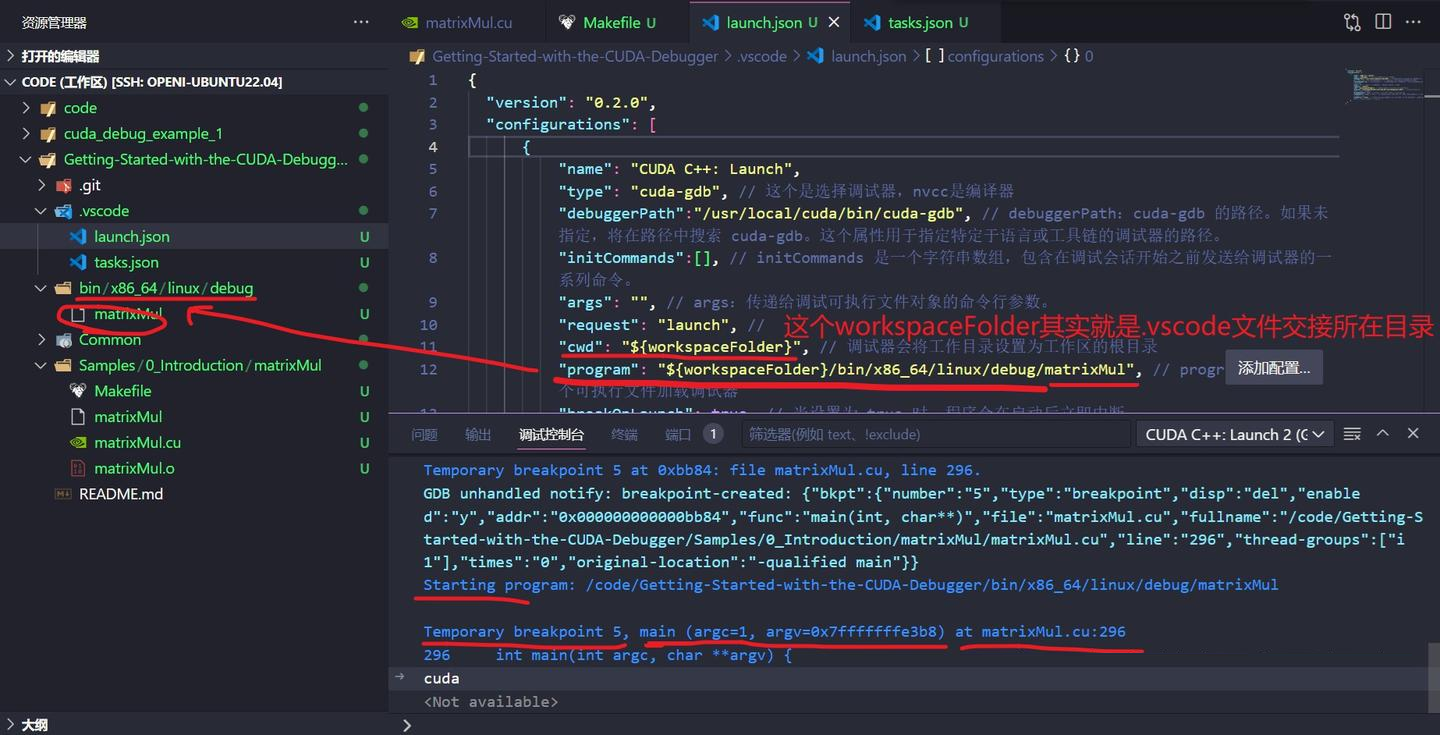
Task: Click the matrixMul.o object file icon
Action: (78, 468)
